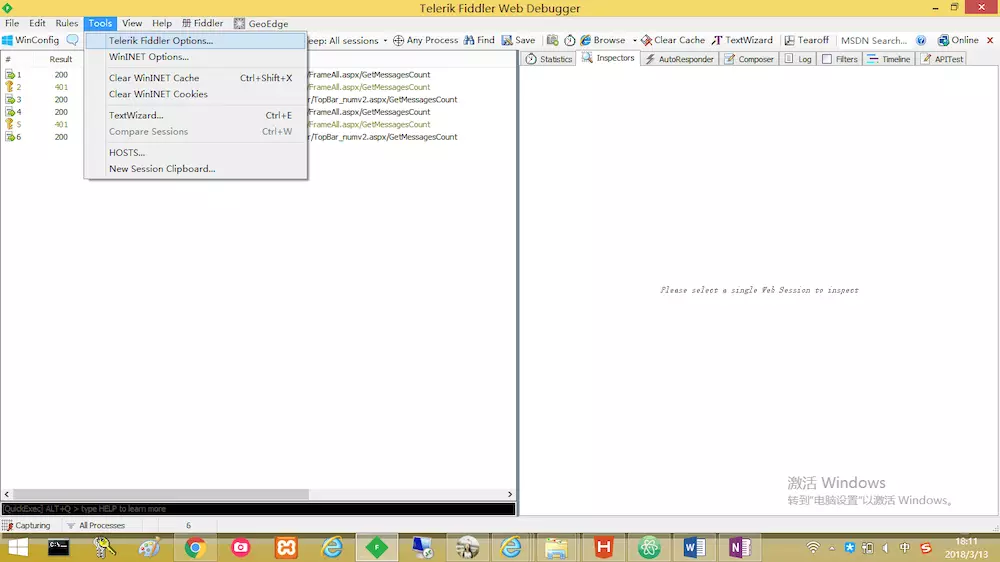The image size is (1000, 562).
Task: Click the Browse toolbar button
Action: tap(603, 40)
